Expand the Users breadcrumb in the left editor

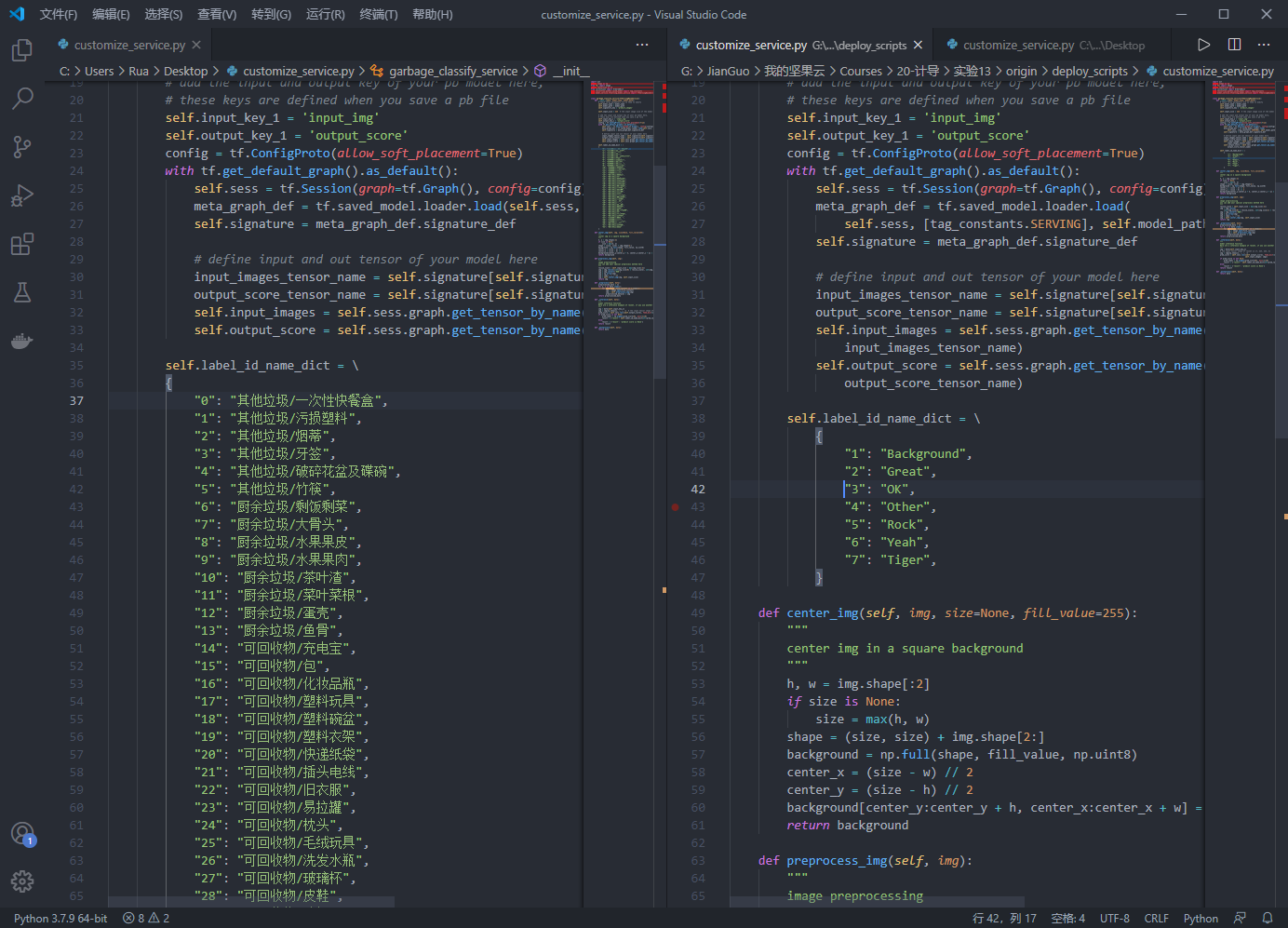99,71
